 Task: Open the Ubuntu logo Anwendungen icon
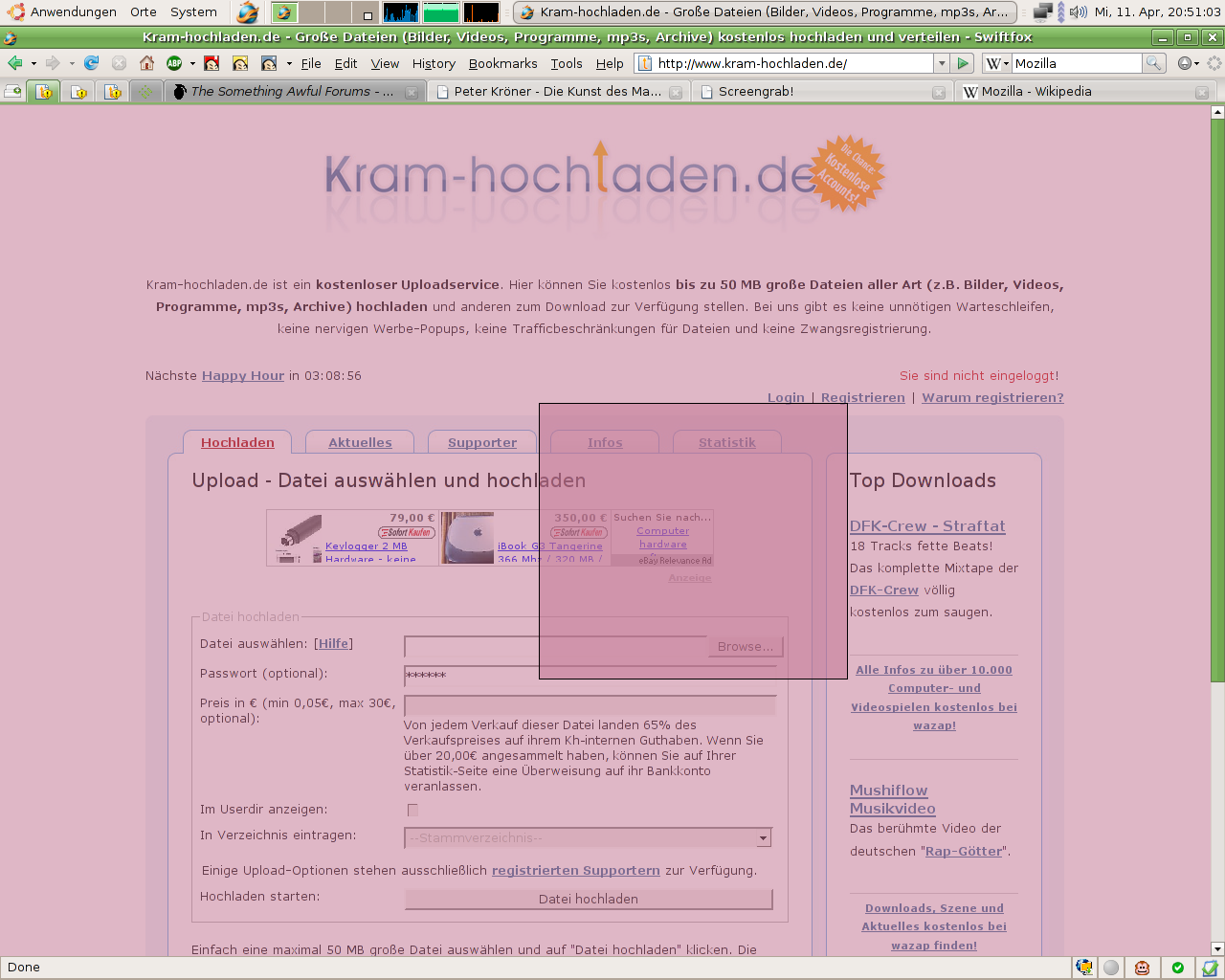pos(15,11)
